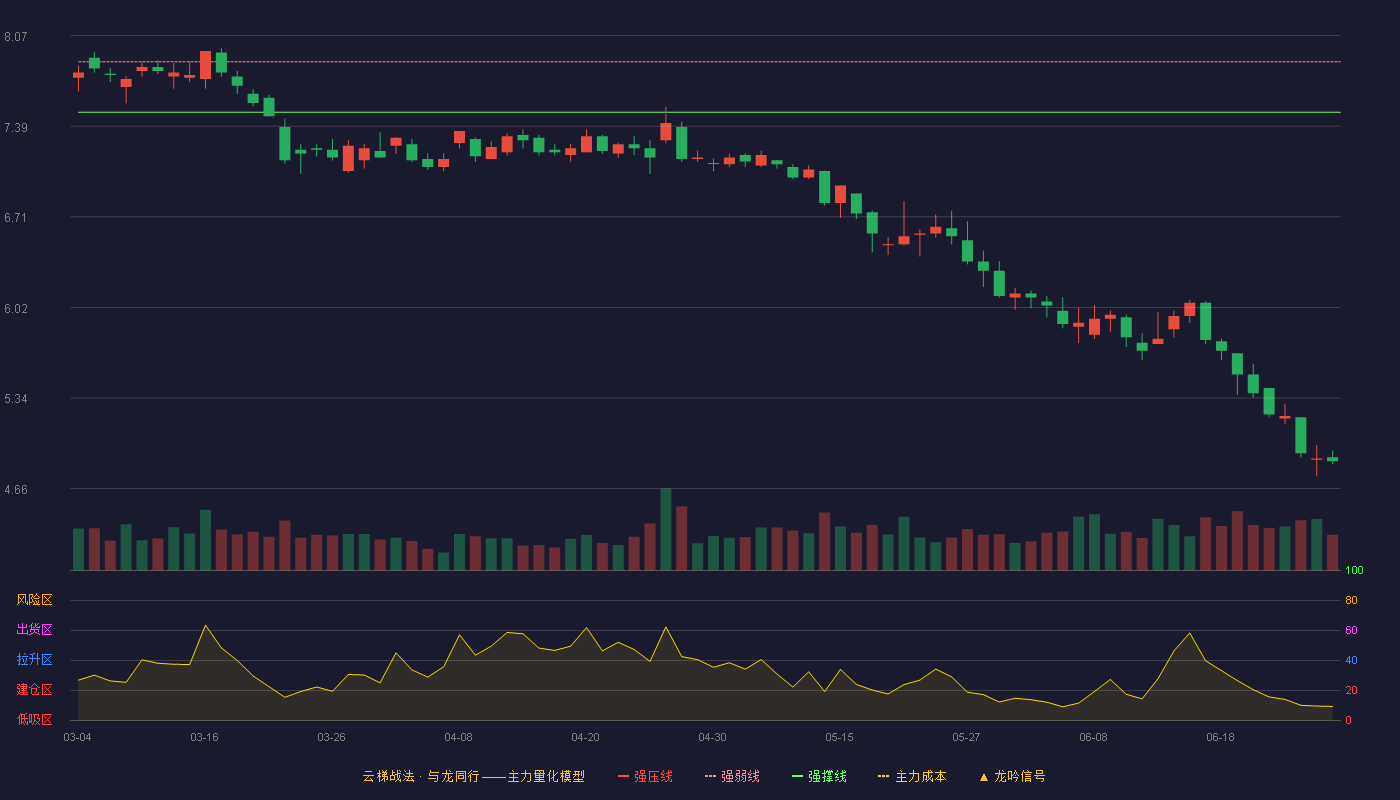The width and height of the screenshot is (1400, 800).
Task: Click the green horizontal 强撑线 support line
Action: click(709, 112)
